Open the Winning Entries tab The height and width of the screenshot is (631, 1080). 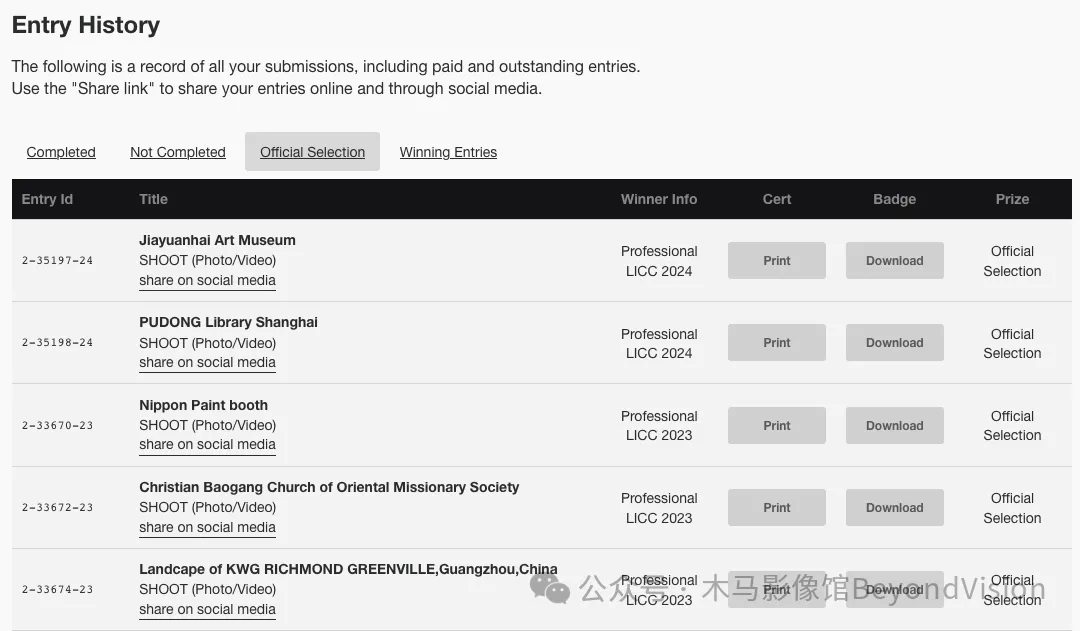[x=448, y=152]
